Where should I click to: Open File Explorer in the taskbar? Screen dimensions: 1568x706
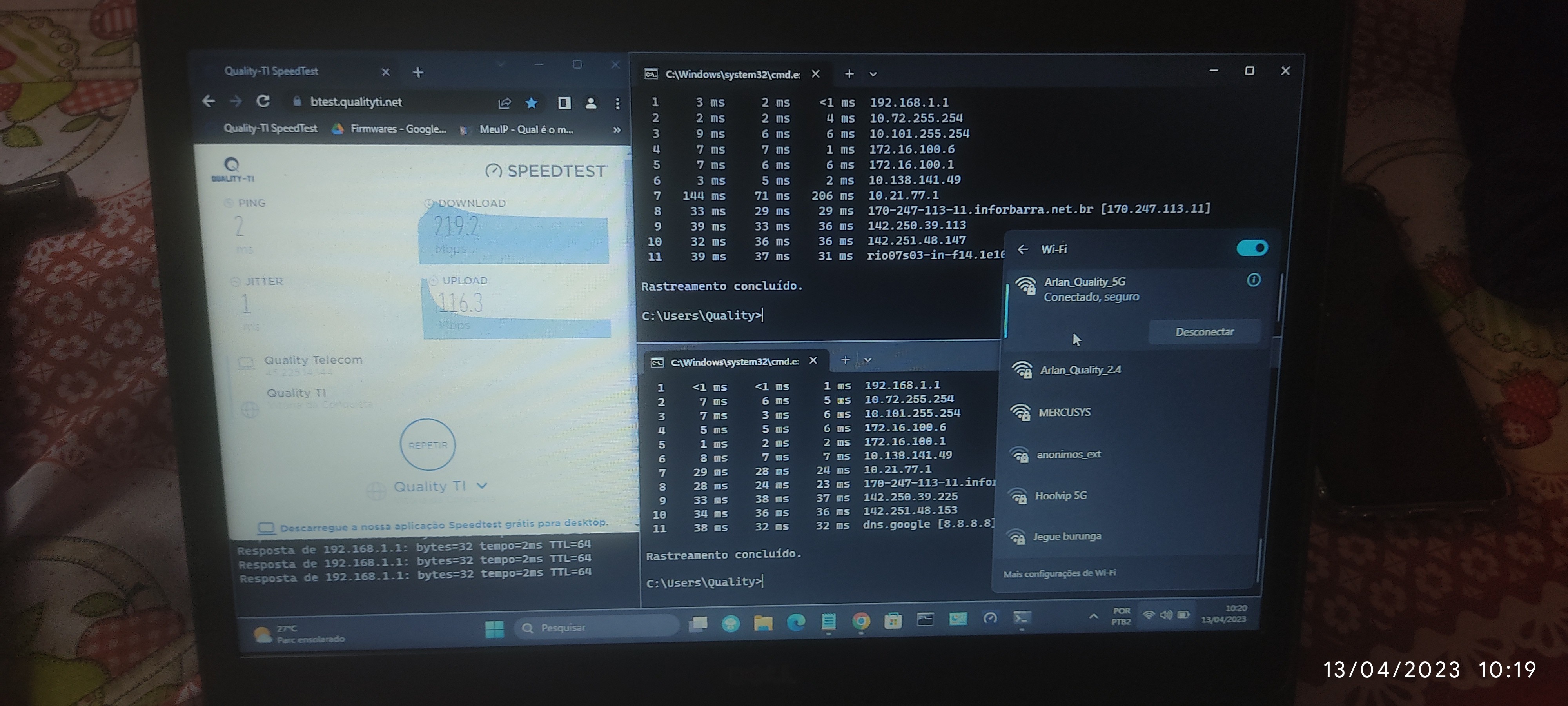tap(763, 622)
